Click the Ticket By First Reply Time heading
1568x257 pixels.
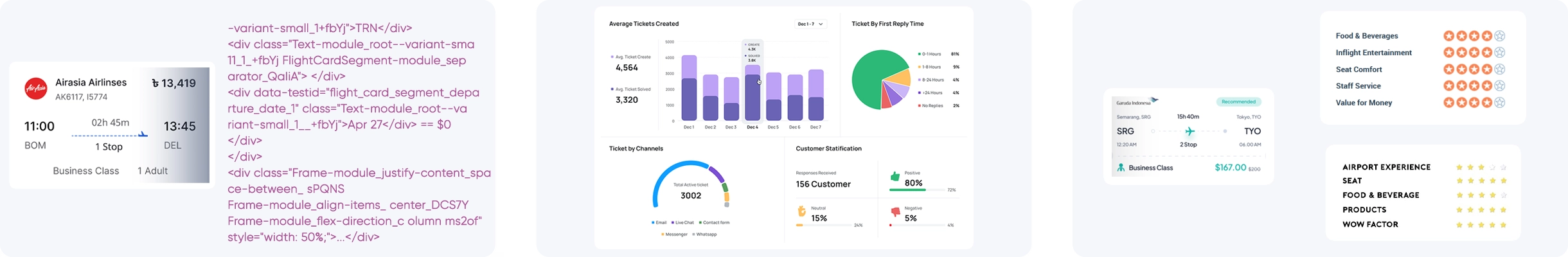click(x=887, y=24)
